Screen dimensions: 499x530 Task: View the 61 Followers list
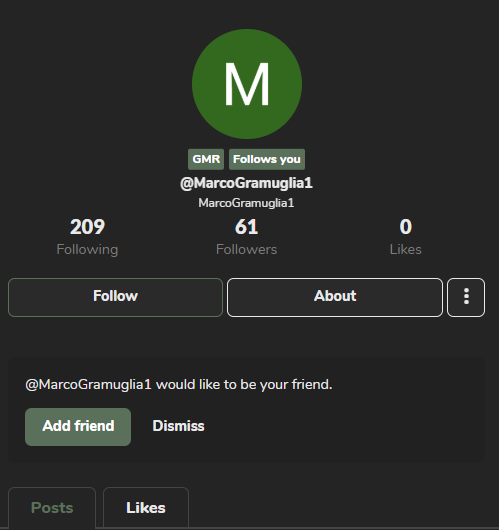tap(246, 237)
